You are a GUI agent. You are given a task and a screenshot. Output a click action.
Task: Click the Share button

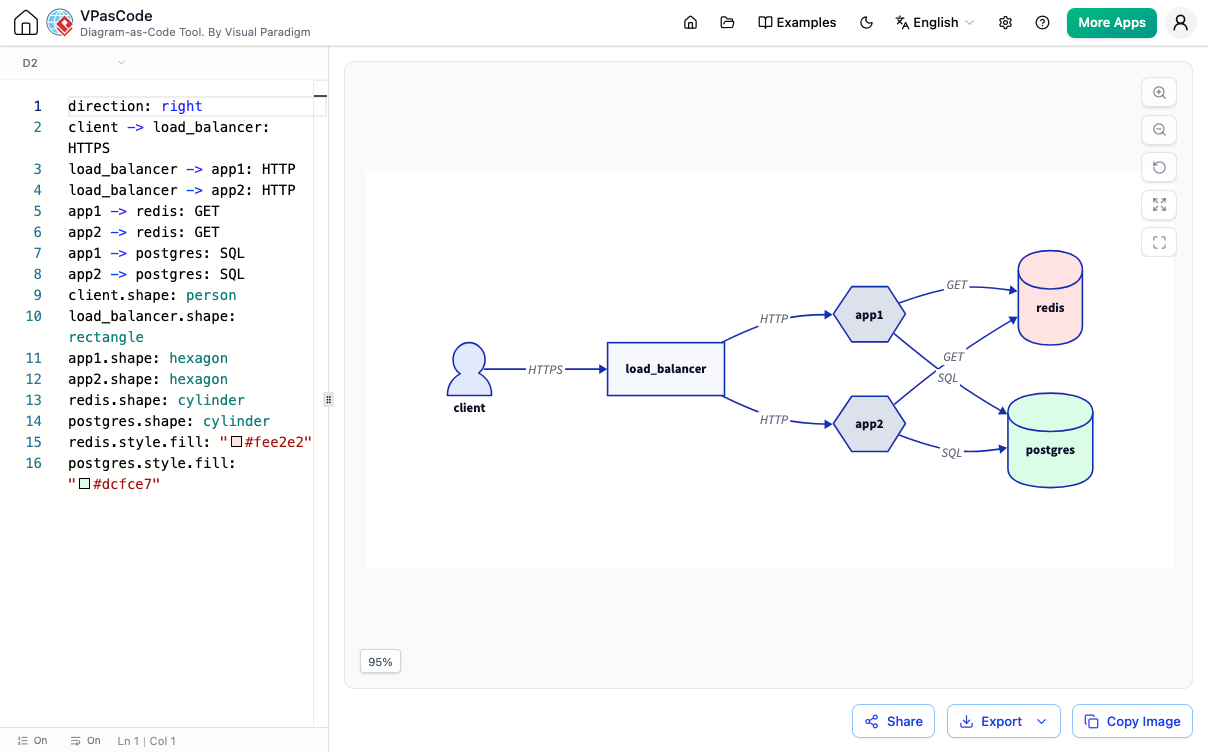(x=893, y=721)
